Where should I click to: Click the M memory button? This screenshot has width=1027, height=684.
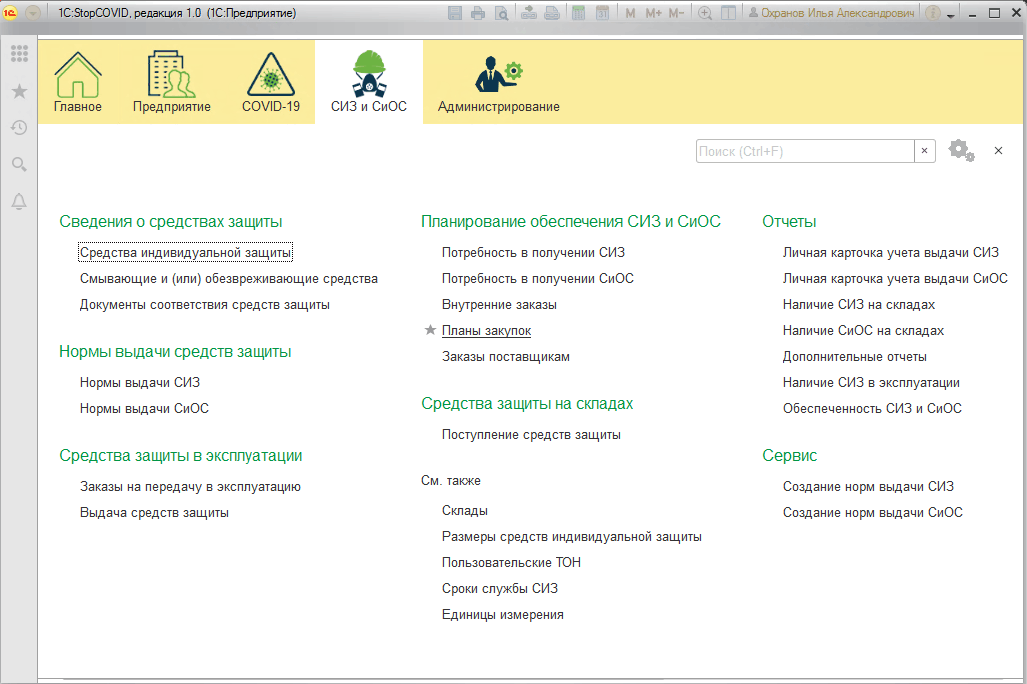click(630, 13)
